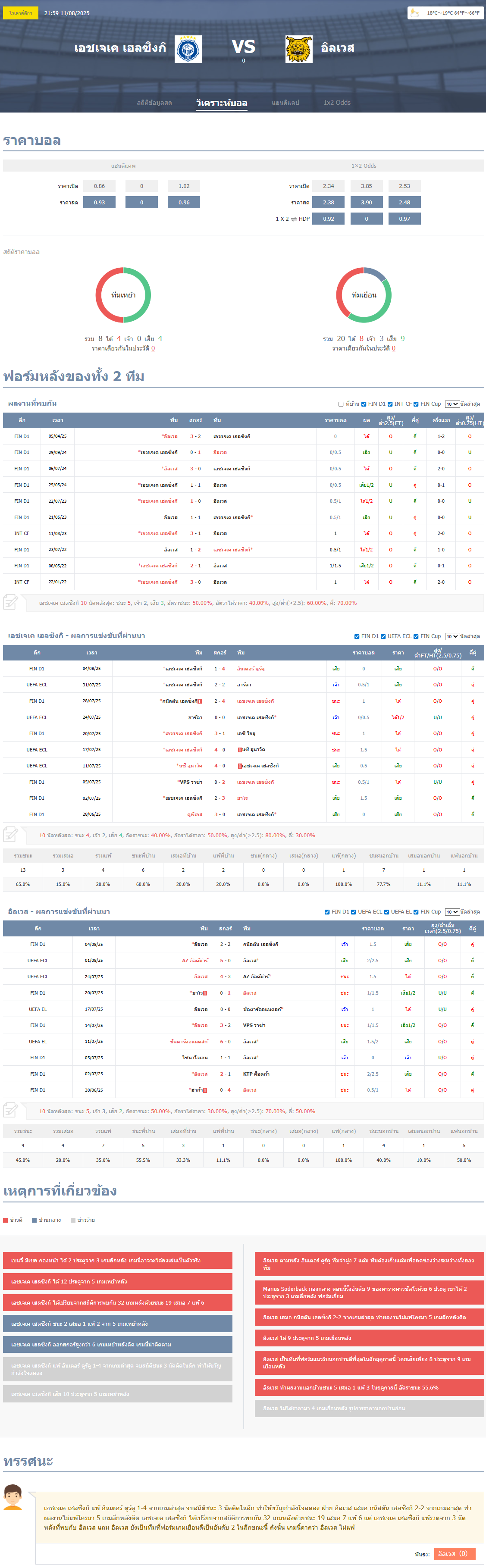Click live handicap away odds 0.96
Viewport: 486px width, 1568px height.
point(184,202)
